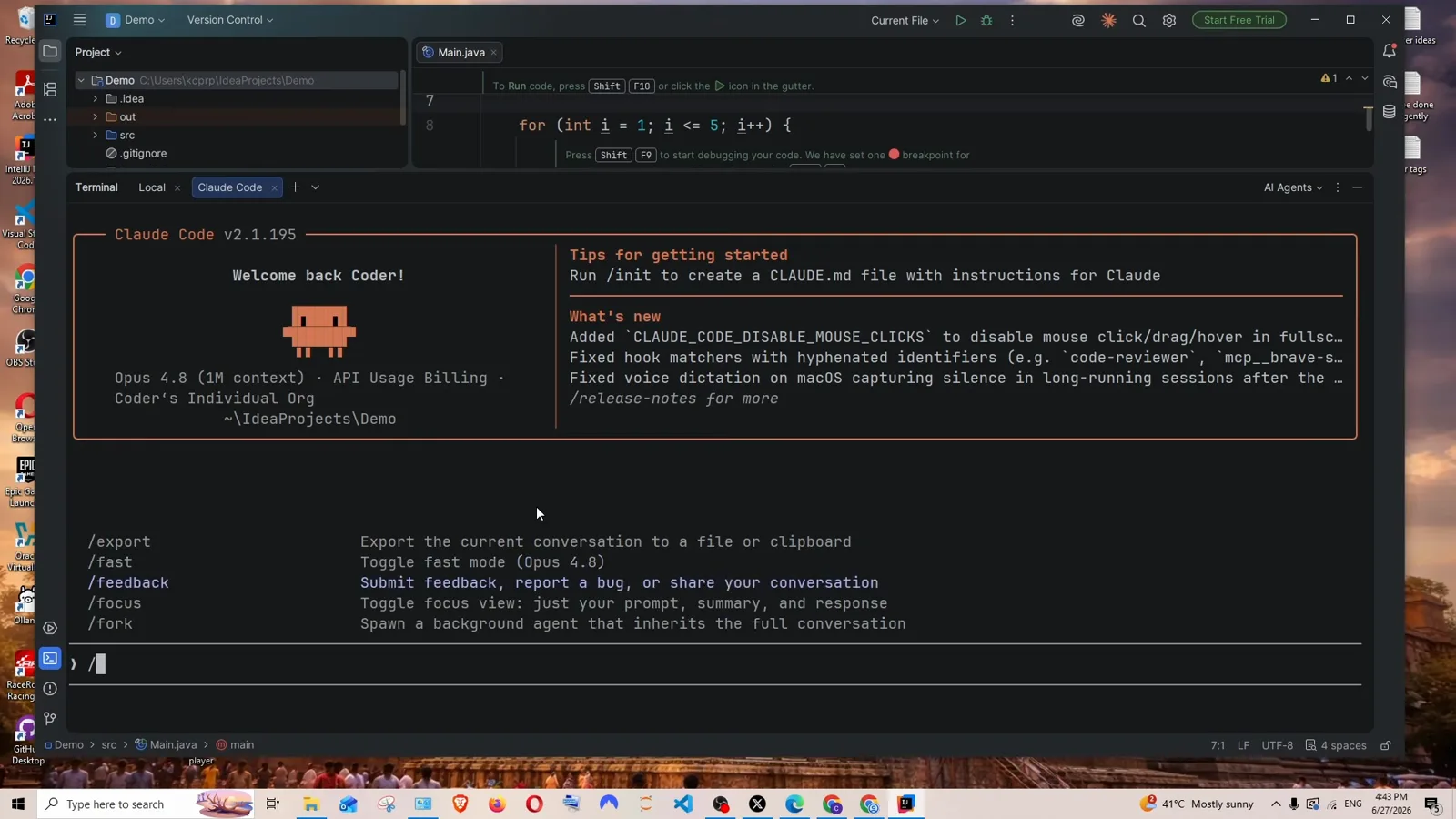Open the new terminal type dropdown arrow
1456x819 pixels.
click(315, 187)
